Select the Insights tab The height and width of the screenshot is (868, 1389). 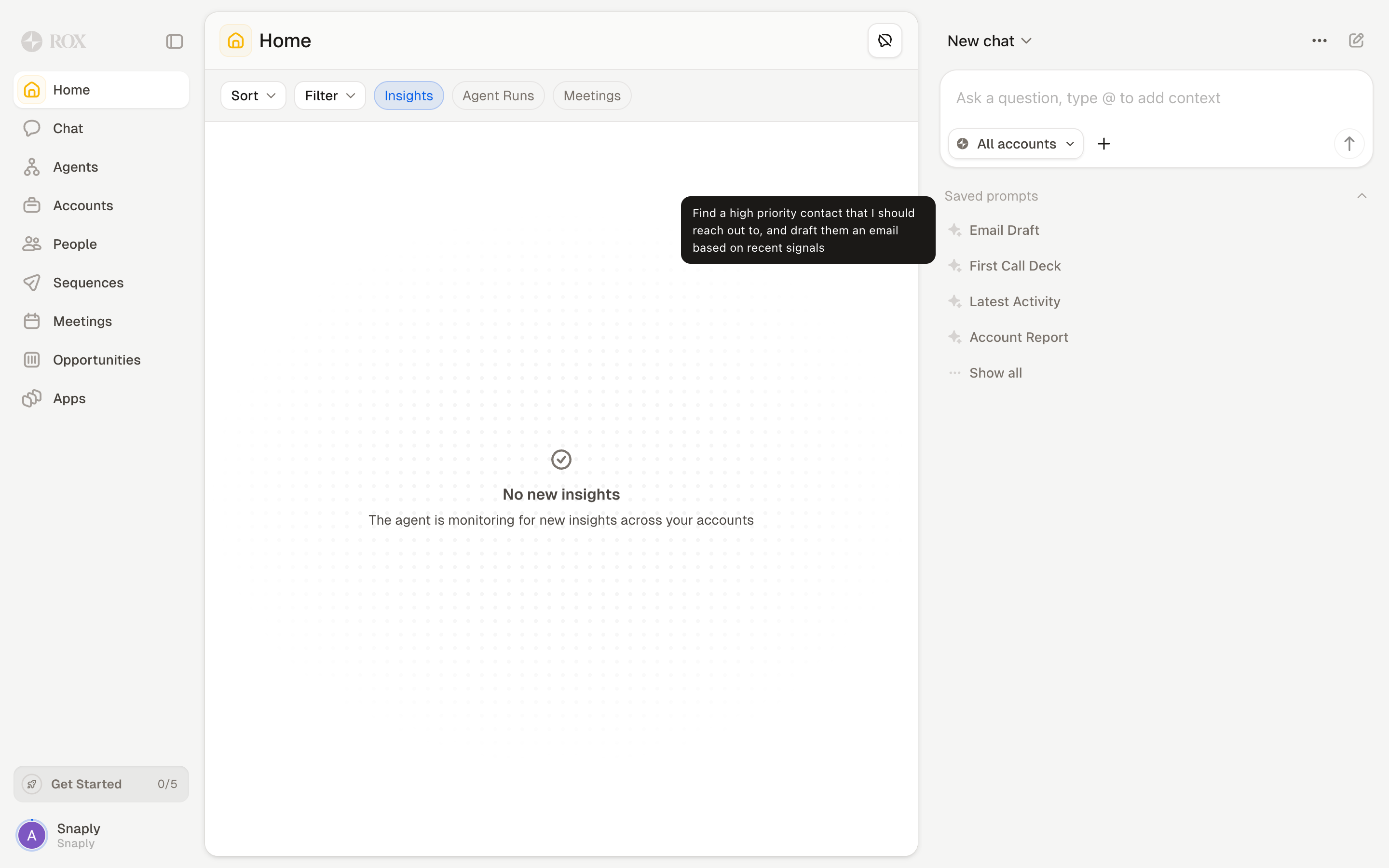click(x=409, y=95)
